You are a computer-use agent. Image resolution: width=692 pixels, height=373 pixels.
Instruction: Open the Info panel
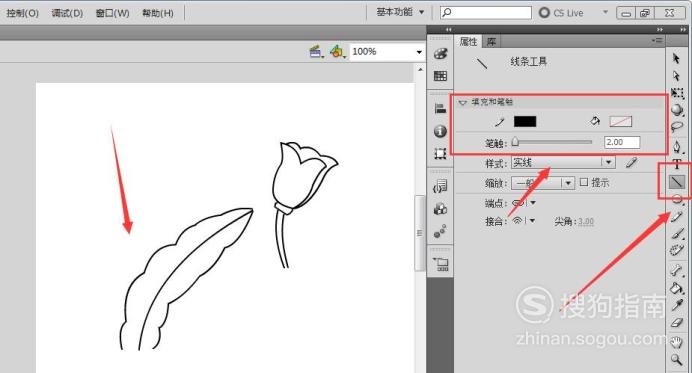click(x=440, y=131)
